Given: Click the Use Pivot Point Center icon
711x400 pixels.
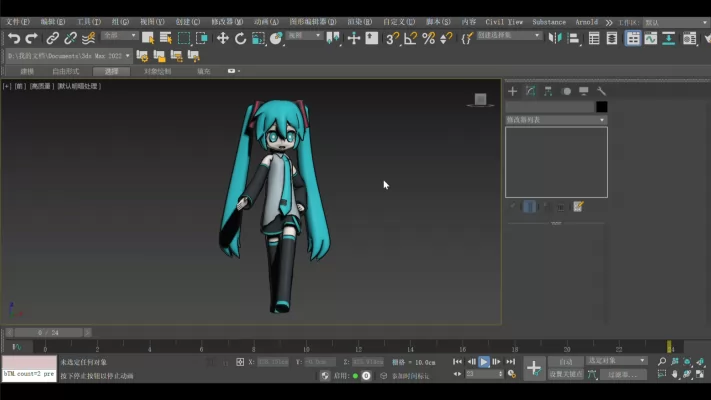Looking at the screenshot, I should click(x=333, y=39).
